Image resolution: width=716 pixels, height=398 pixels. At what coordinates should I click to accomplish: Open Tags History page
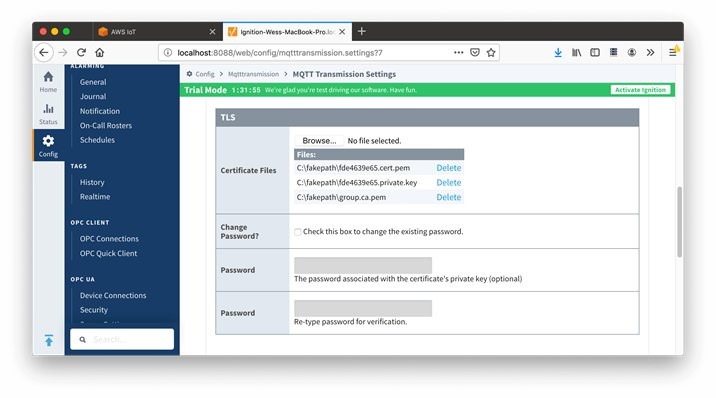tap(92, 182)
